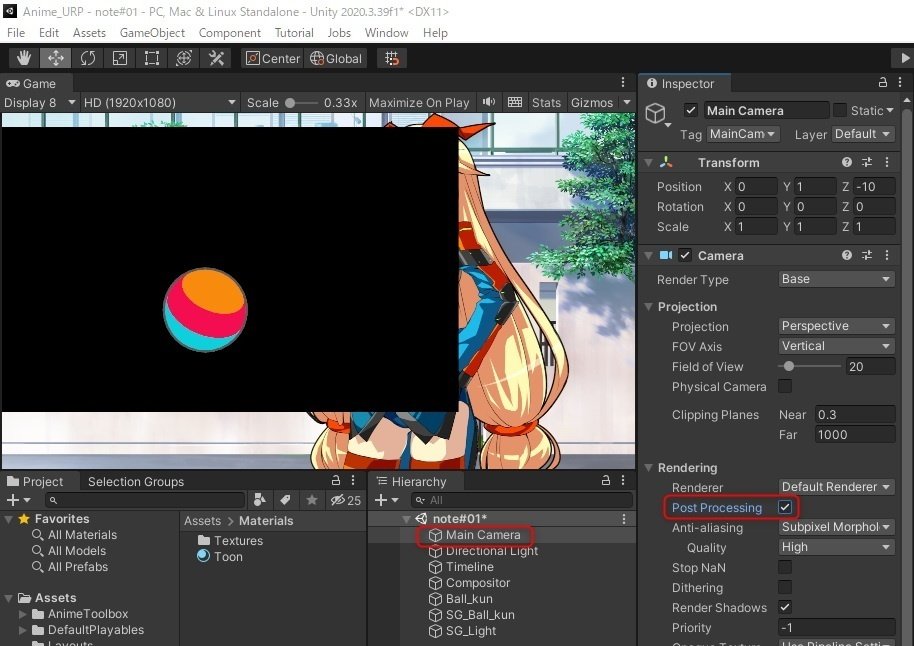Viewport: 914px width, 646px height.
Task: Open Projection Perspective dropdown
Action: pos(836,326)
